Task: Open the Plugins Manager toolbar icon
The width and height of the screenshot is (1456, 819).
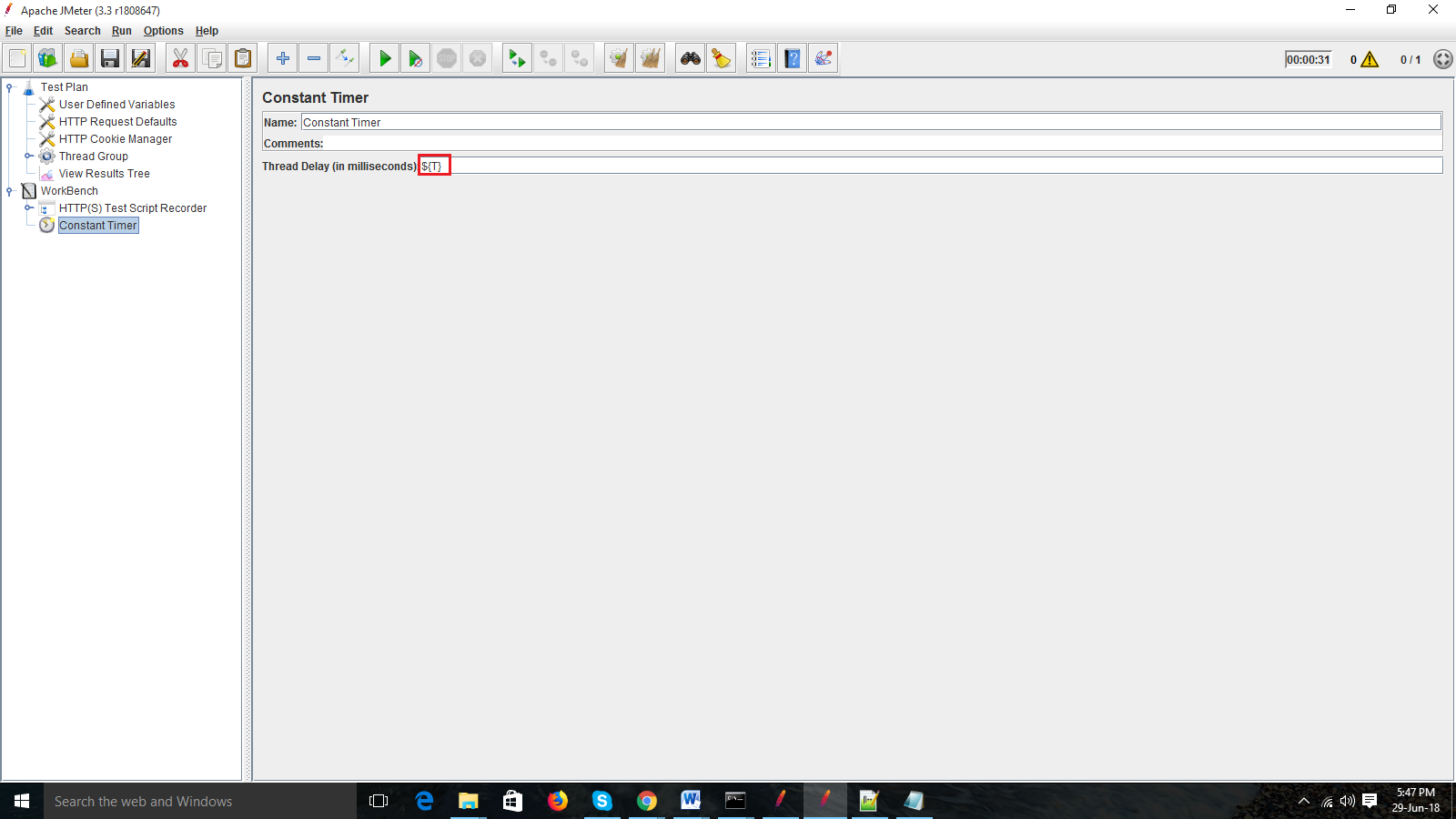Action: pyautogui.click(x=824, y=59)
